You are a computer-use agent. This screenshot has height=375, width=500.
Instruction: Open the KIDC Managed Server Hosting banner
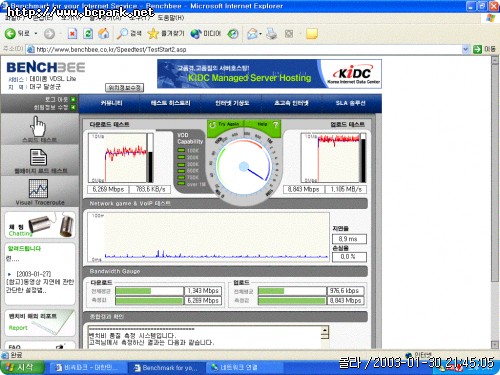269,74
